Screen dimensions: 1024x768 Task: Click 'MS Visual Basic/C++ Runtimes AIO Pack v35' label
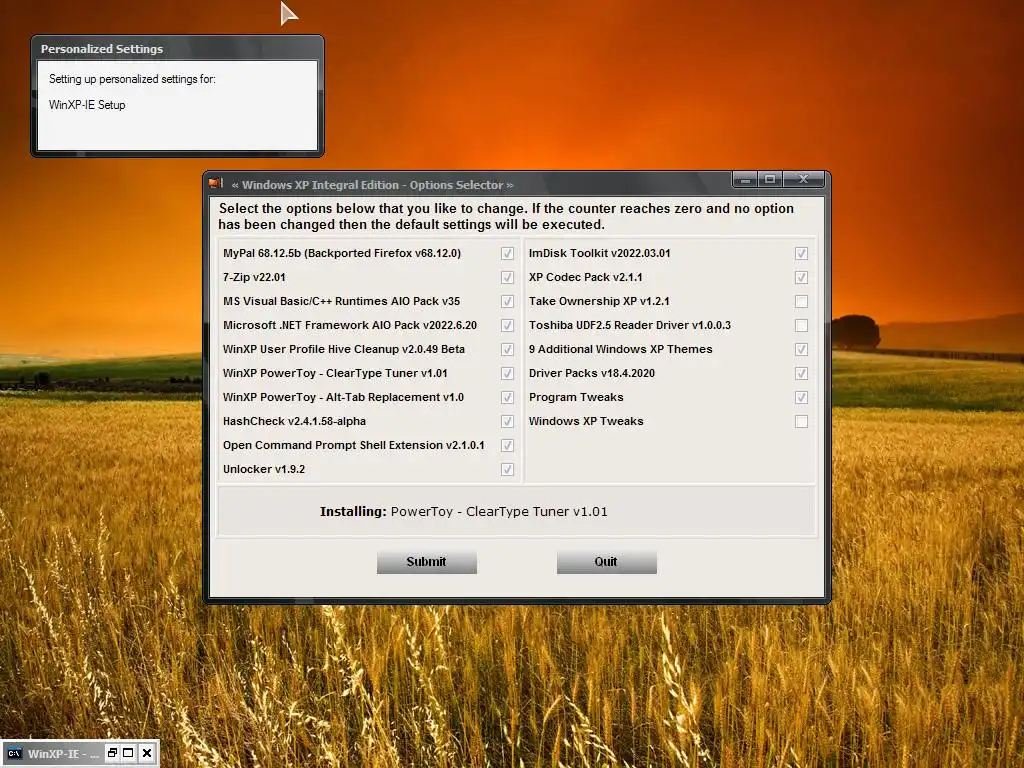[342, 301]
